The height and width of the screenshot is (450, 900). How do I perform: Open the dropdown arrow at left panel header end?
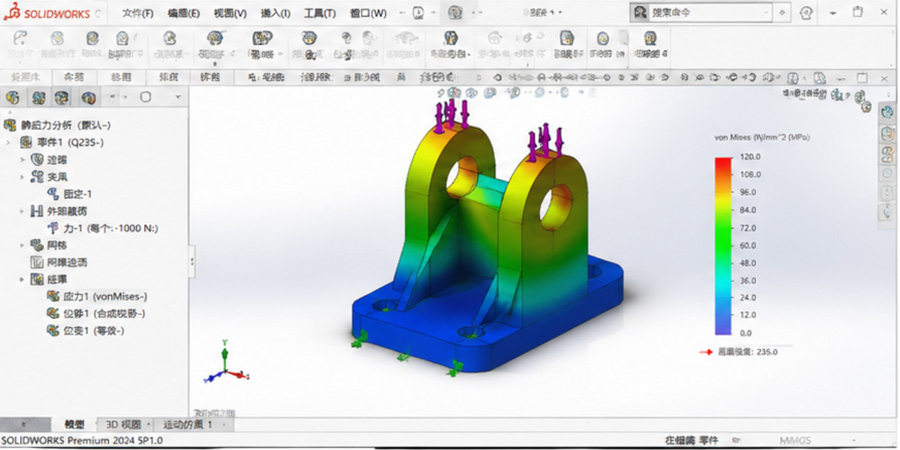178,98
